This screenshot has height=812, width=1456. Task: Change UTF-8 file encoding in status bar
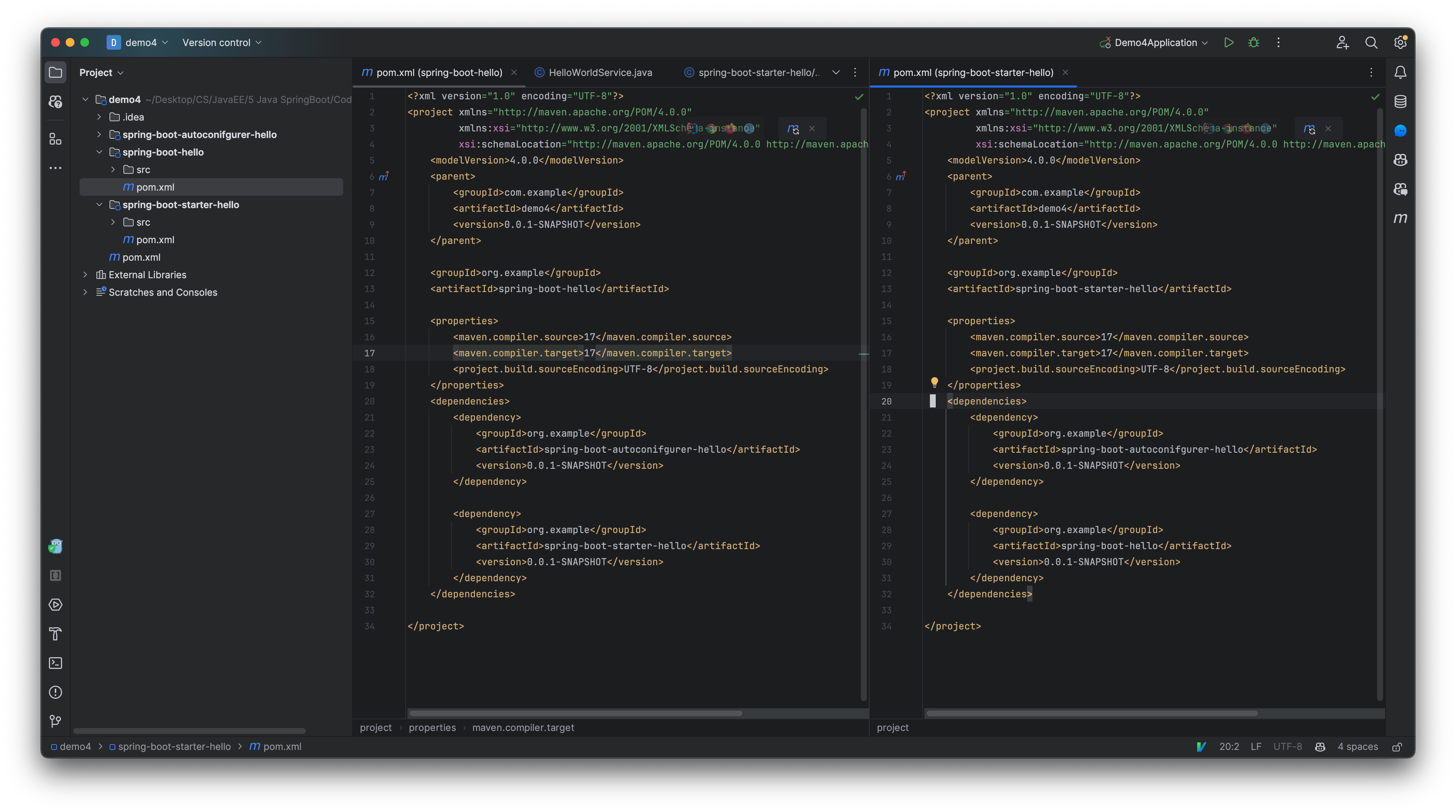1288,746
